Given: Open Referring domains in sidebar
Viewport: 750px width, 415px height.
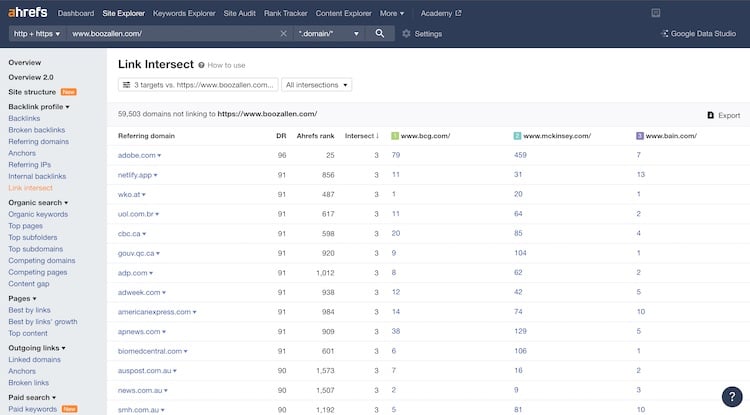Looking at the screenshot, I should pos(38,142).
